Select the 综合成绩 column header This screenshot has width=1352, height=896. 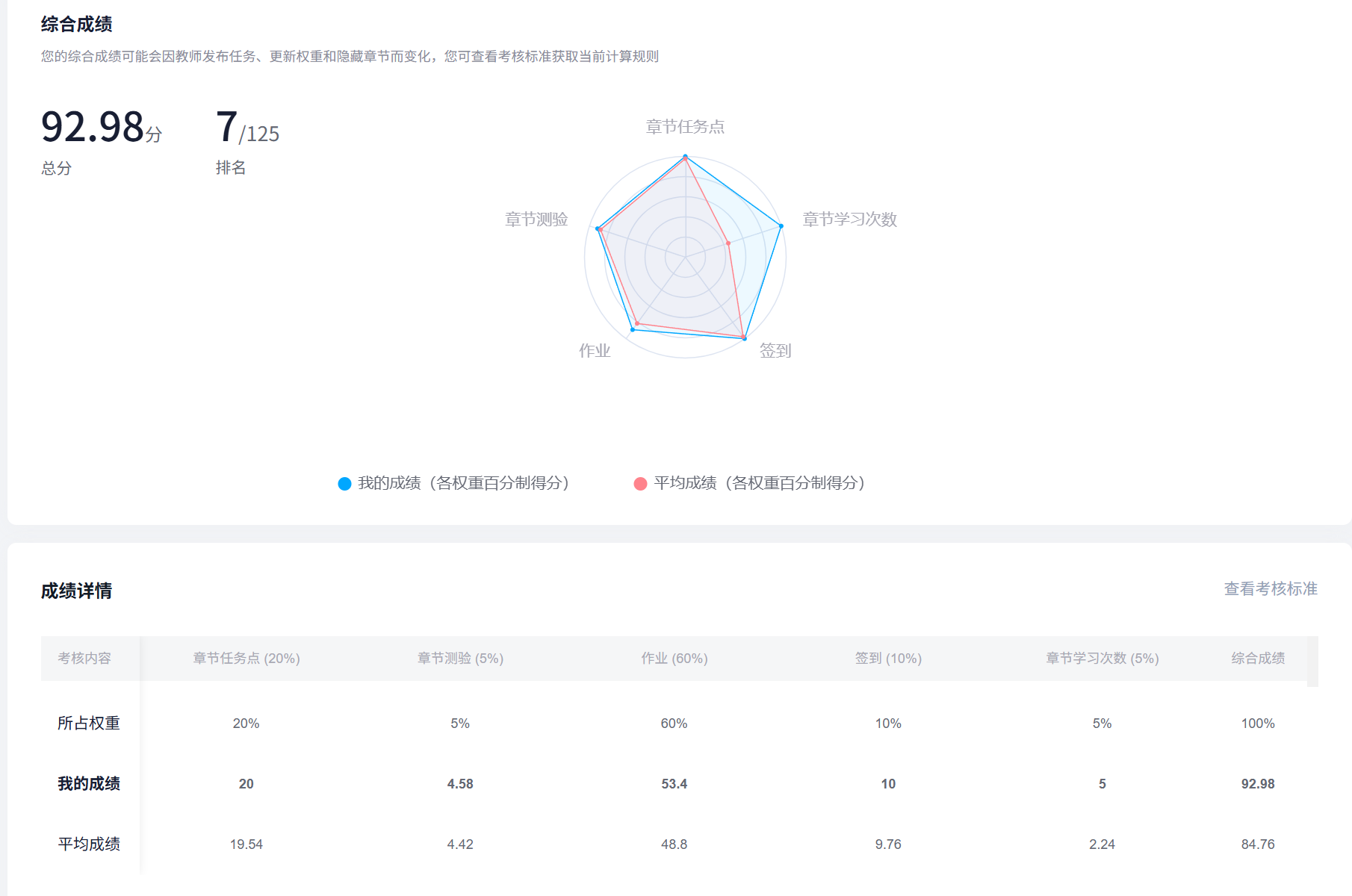1258,659
